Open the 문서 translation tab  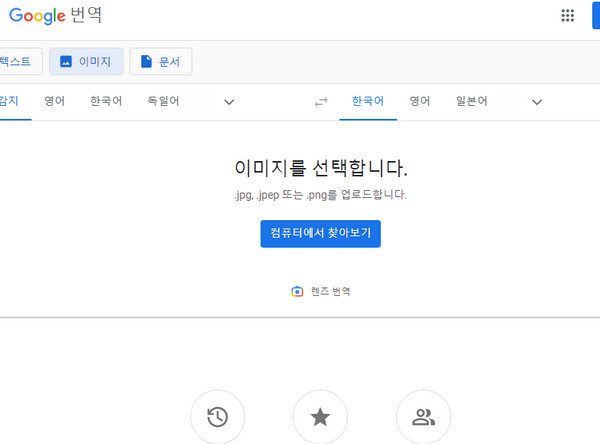tap(161, 61)
